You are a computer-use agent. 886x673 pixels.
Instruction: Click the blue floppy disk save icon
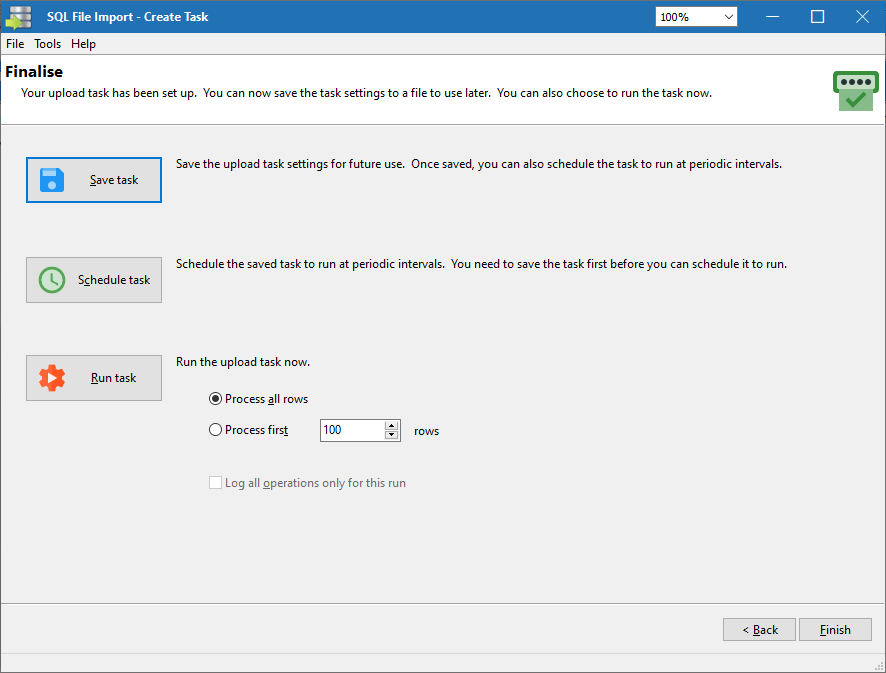click(52, 180)
